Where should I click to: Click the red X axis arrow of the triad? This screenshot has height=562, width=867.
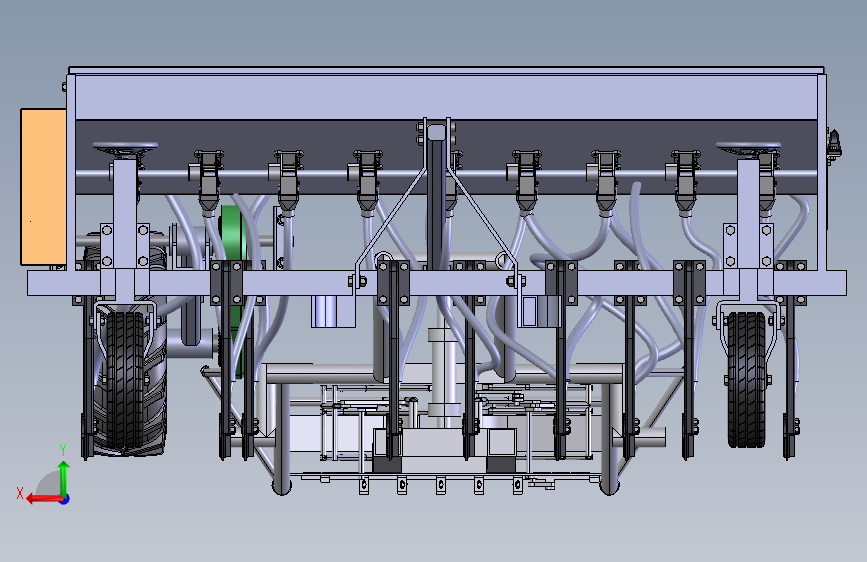tap(43, 499)
